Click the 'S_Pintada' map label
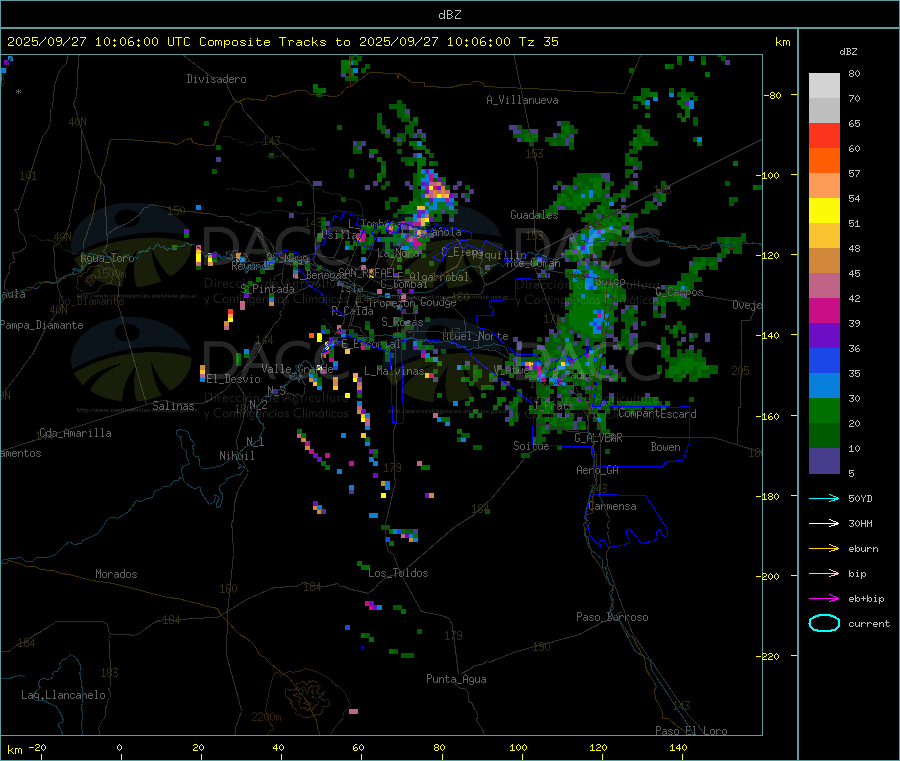The height and width of the screenshot is (761, 900). 267,289
